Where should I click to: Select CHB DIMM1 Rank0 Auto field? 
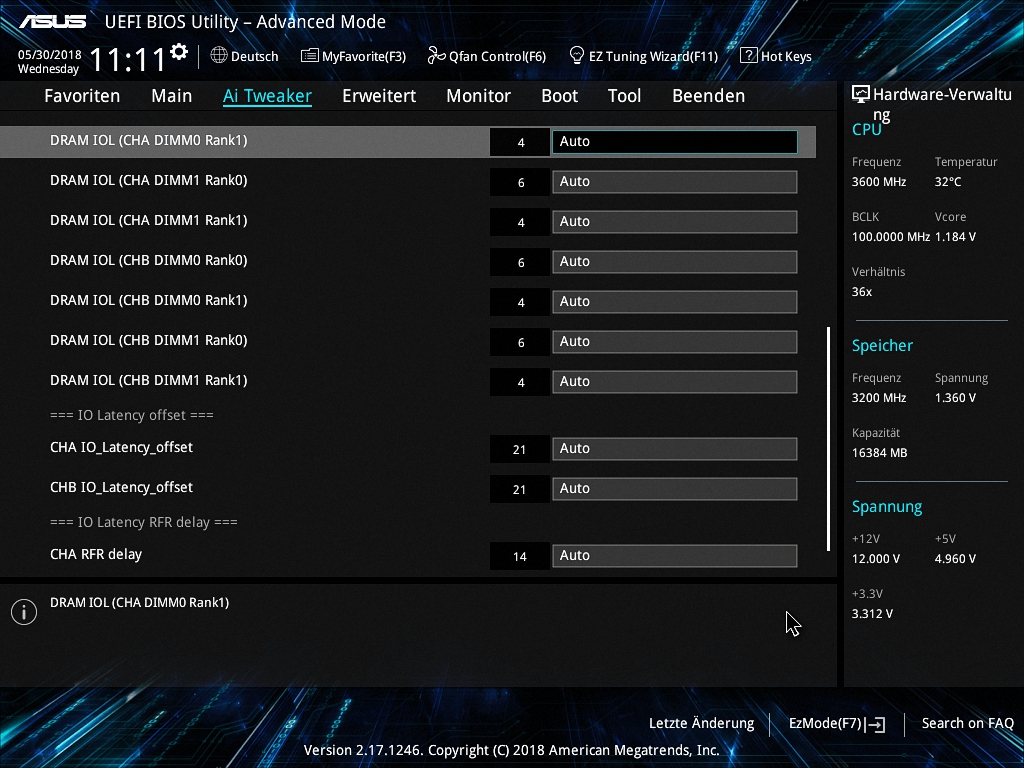click(x=675, y=342)
